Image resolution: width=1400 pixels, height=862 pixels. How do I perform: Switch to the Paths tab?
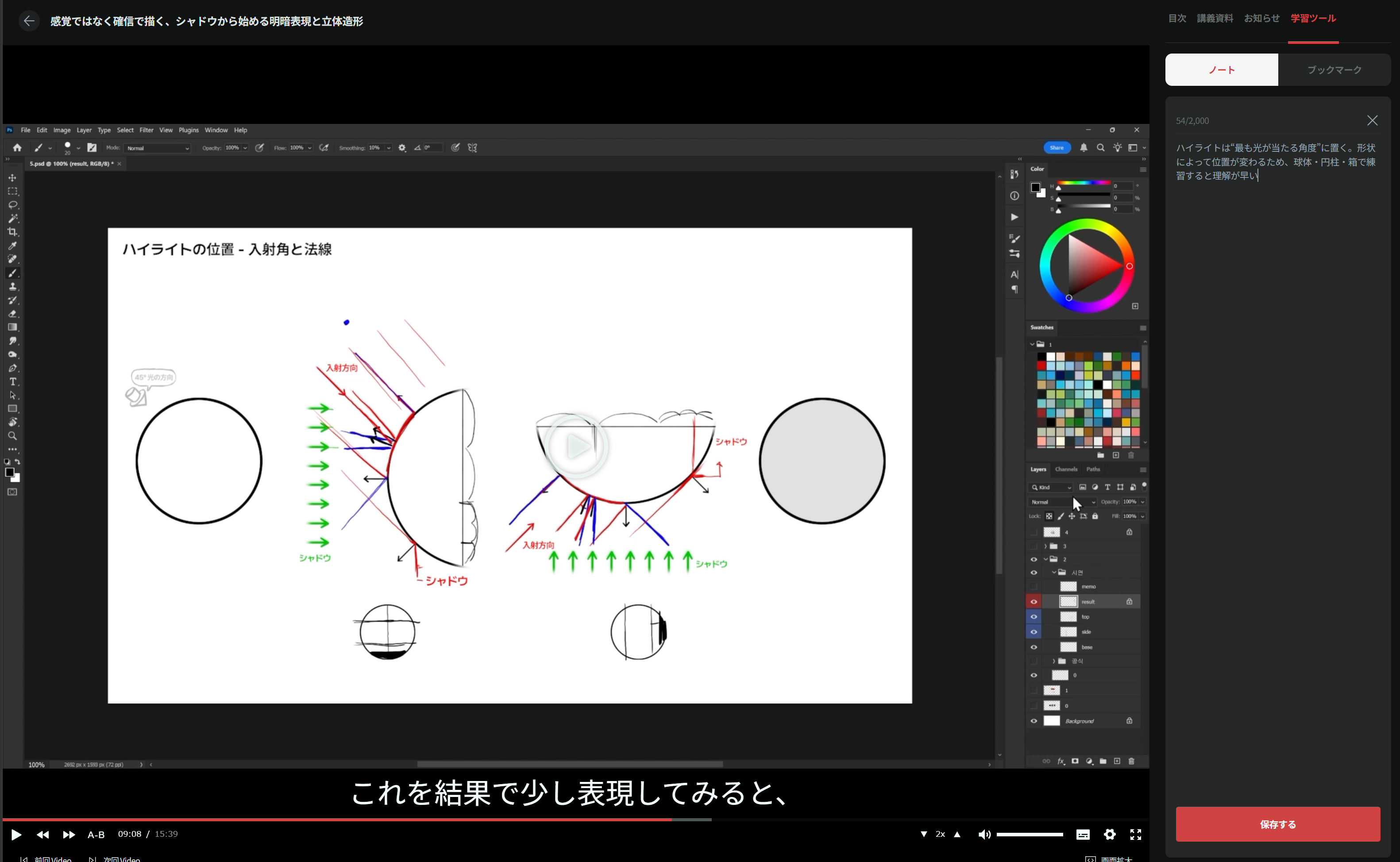point(1093,469)
